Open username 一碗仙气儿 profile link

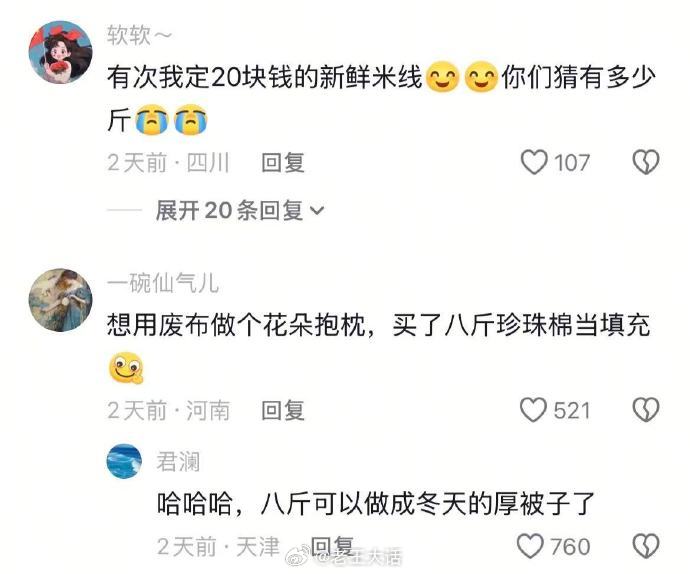click(x=163, y=283)
